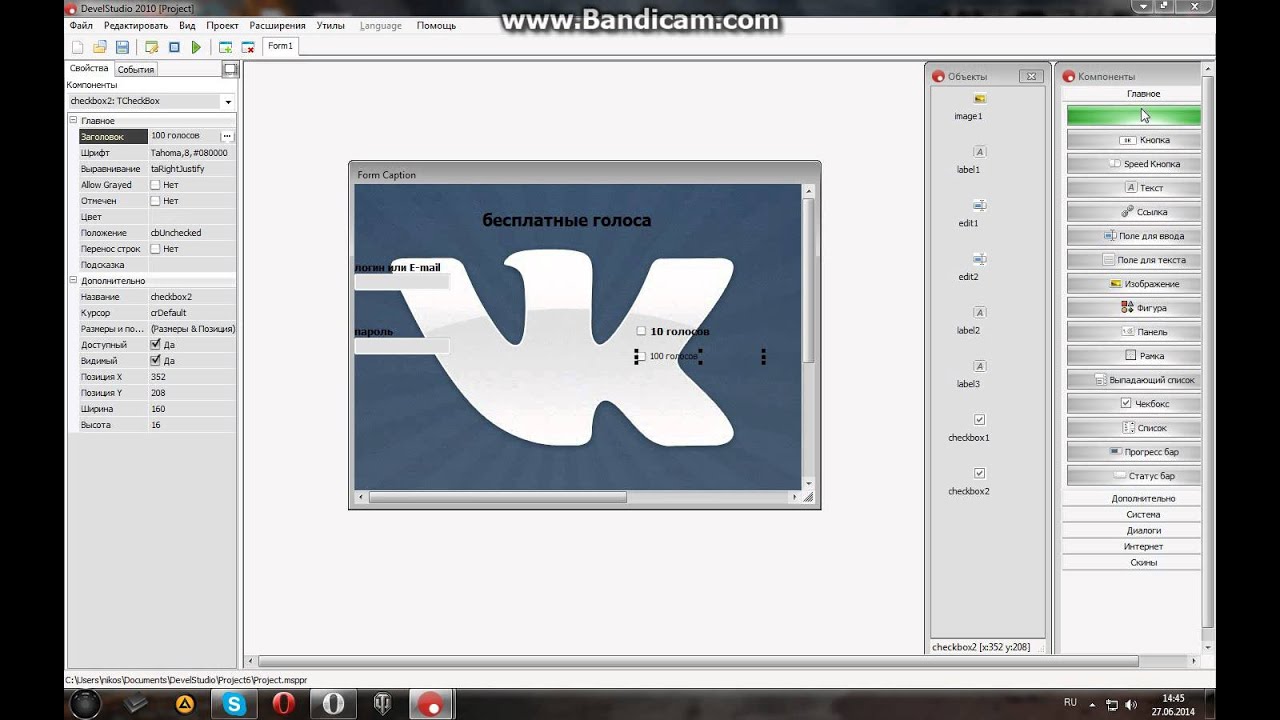The width and height of the screenshot is (1280, 720).
Task: Select label2 object in Objects panel
Action: (x=969, y=321)
